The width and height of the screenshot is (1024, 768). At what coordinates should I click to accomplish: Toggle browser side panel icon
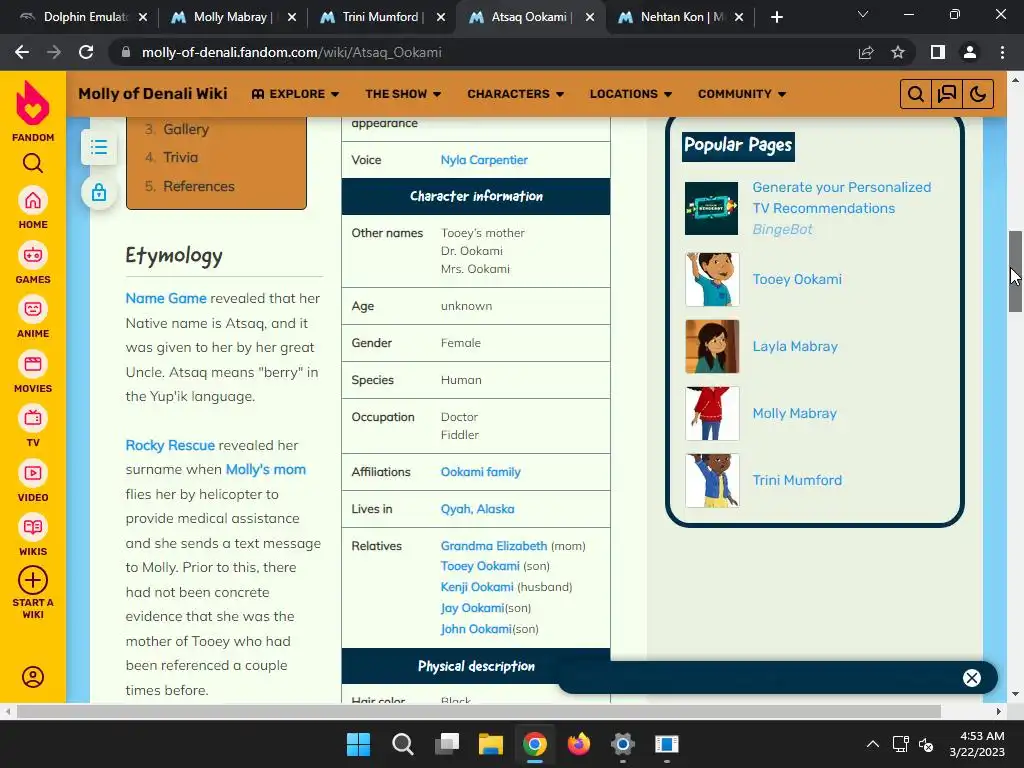click(938, 52)
